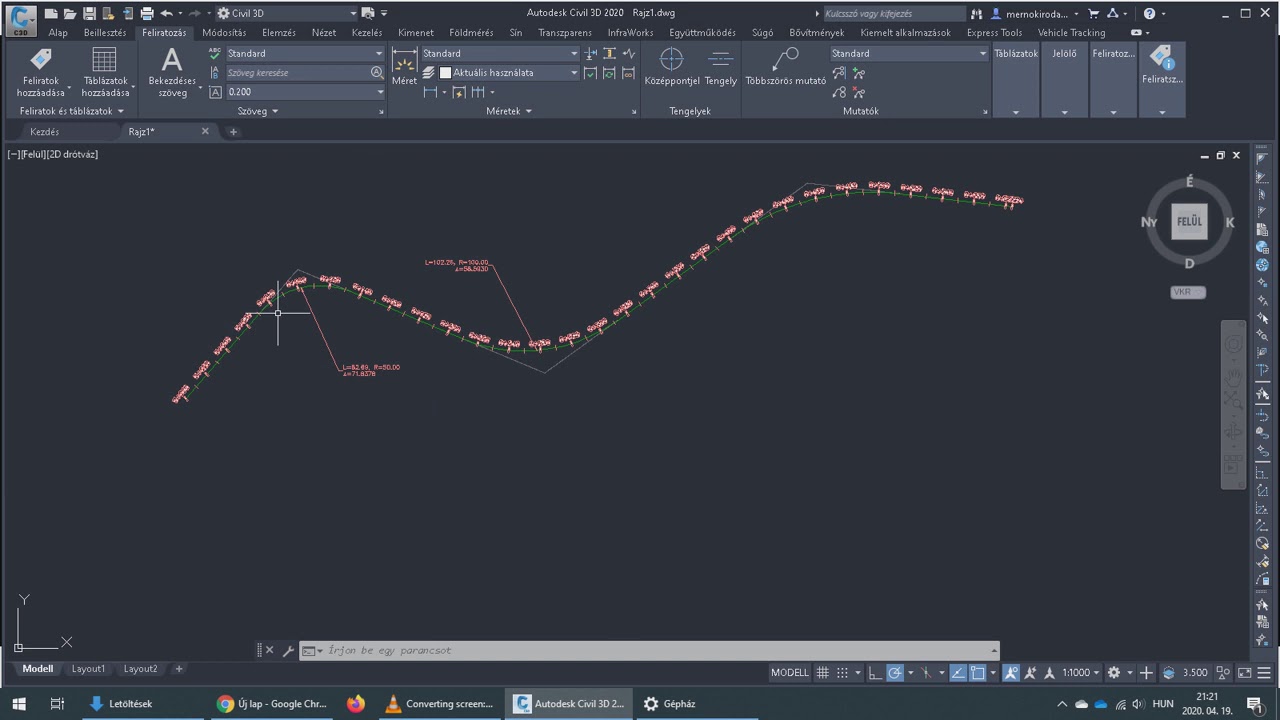Click the Plot printer icon

coord(147,14)
